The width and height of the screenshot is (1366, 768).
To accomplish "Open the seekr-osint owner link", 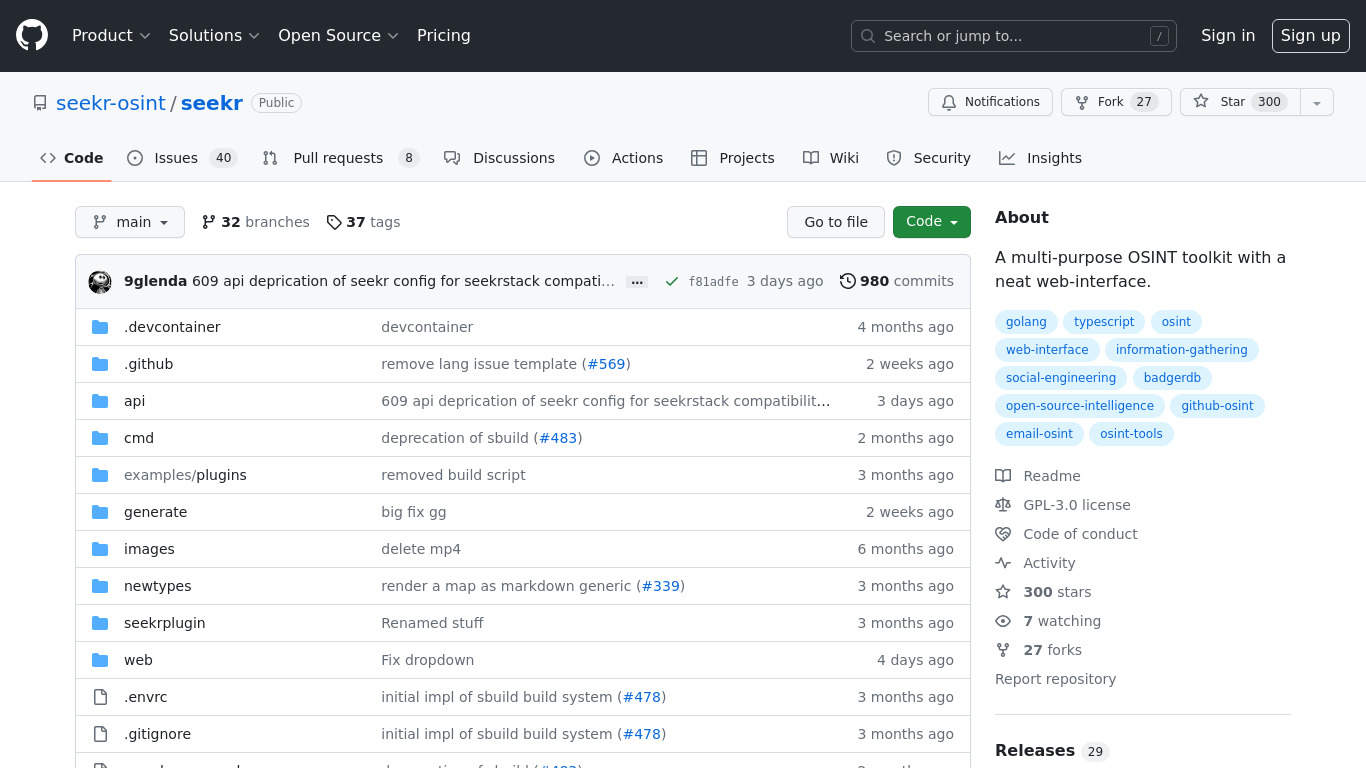I will [111, 103].
